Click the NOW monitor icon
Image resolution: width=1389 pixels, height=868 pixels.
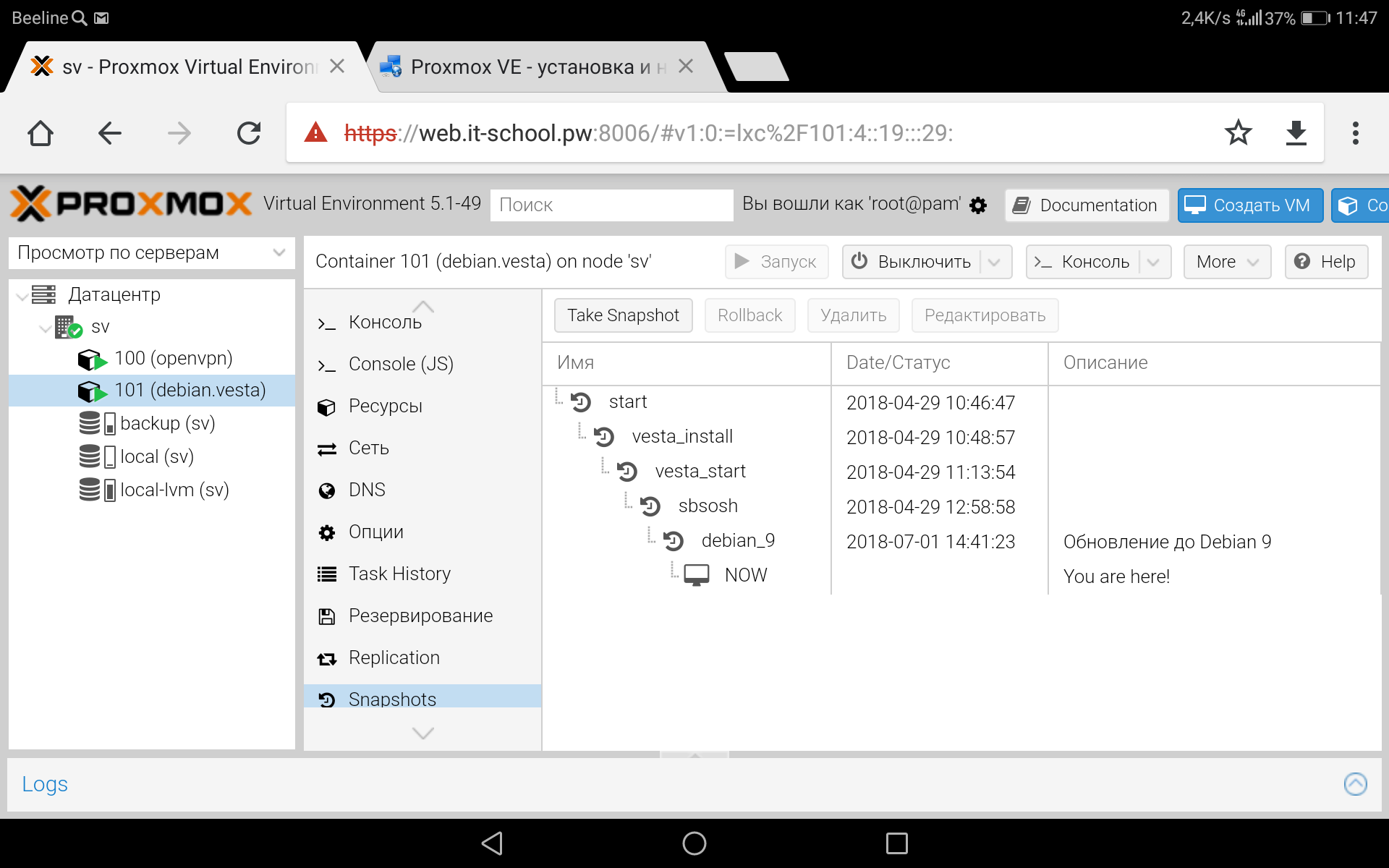click(x=696, y=575)
